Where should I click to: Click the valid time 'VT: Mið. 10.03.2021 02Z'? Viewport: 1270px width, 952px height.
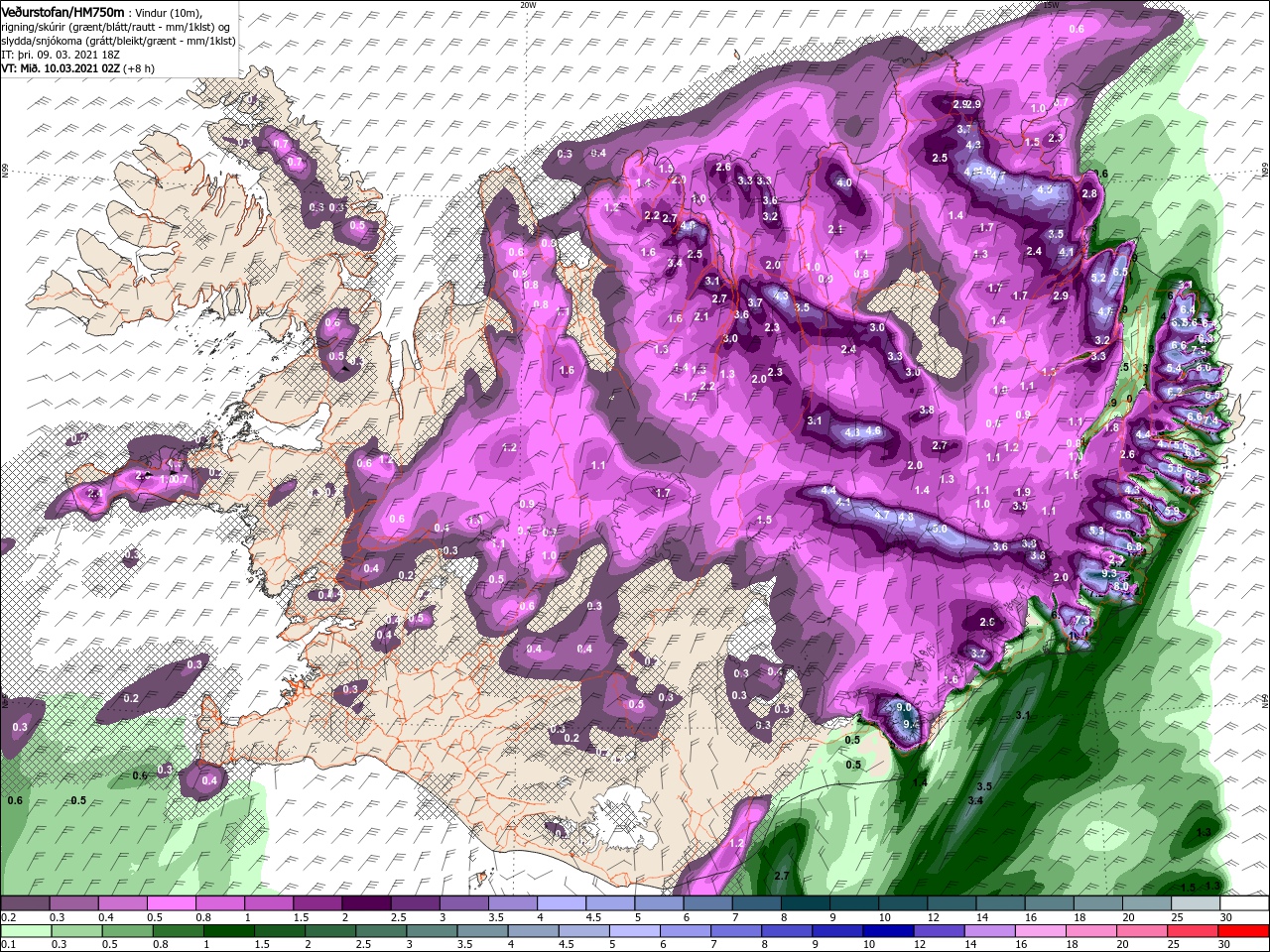pos(61,67)
